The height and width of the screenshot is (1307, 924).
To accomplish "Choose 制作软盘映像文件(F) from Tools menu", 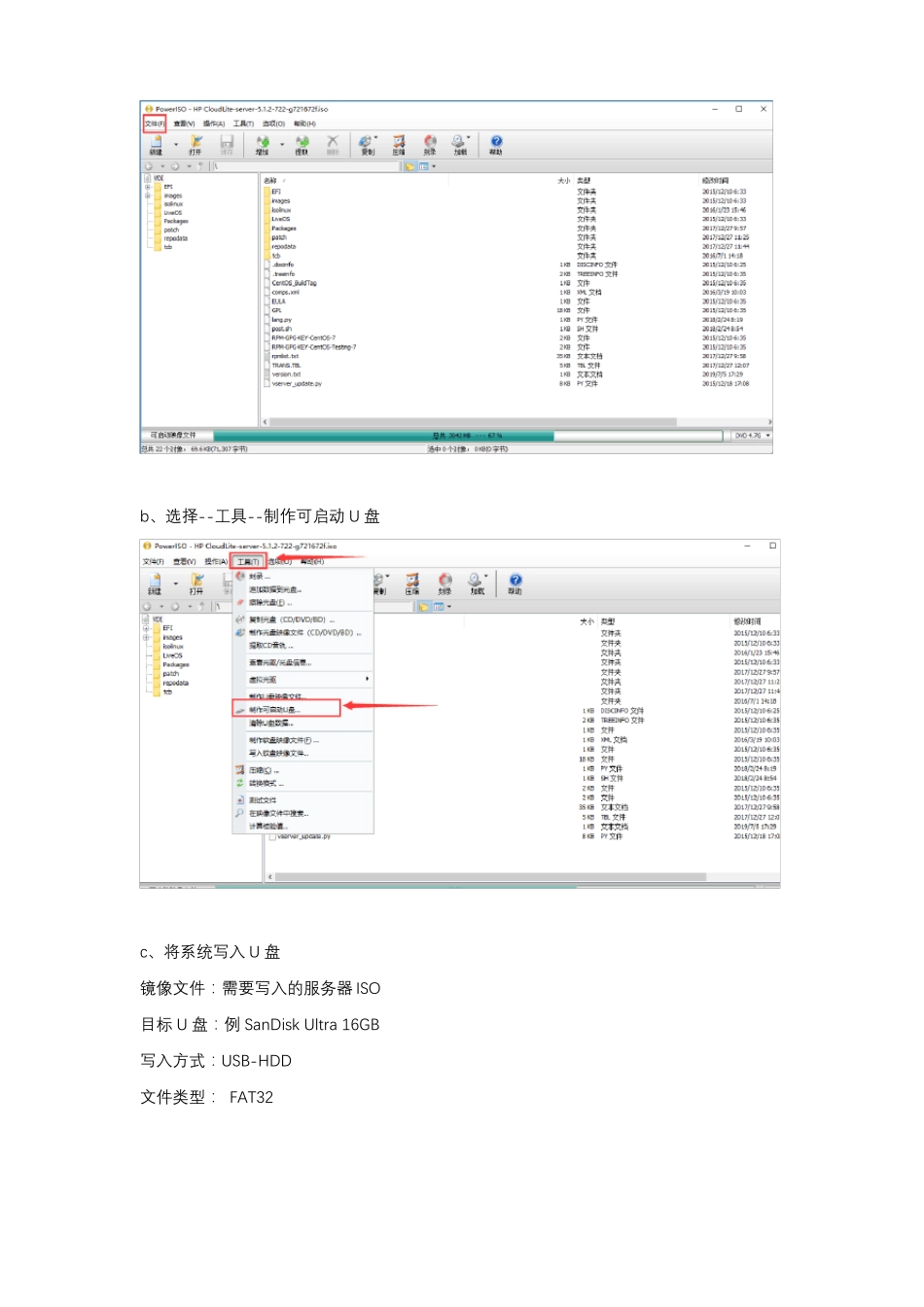I will [303, 740].
